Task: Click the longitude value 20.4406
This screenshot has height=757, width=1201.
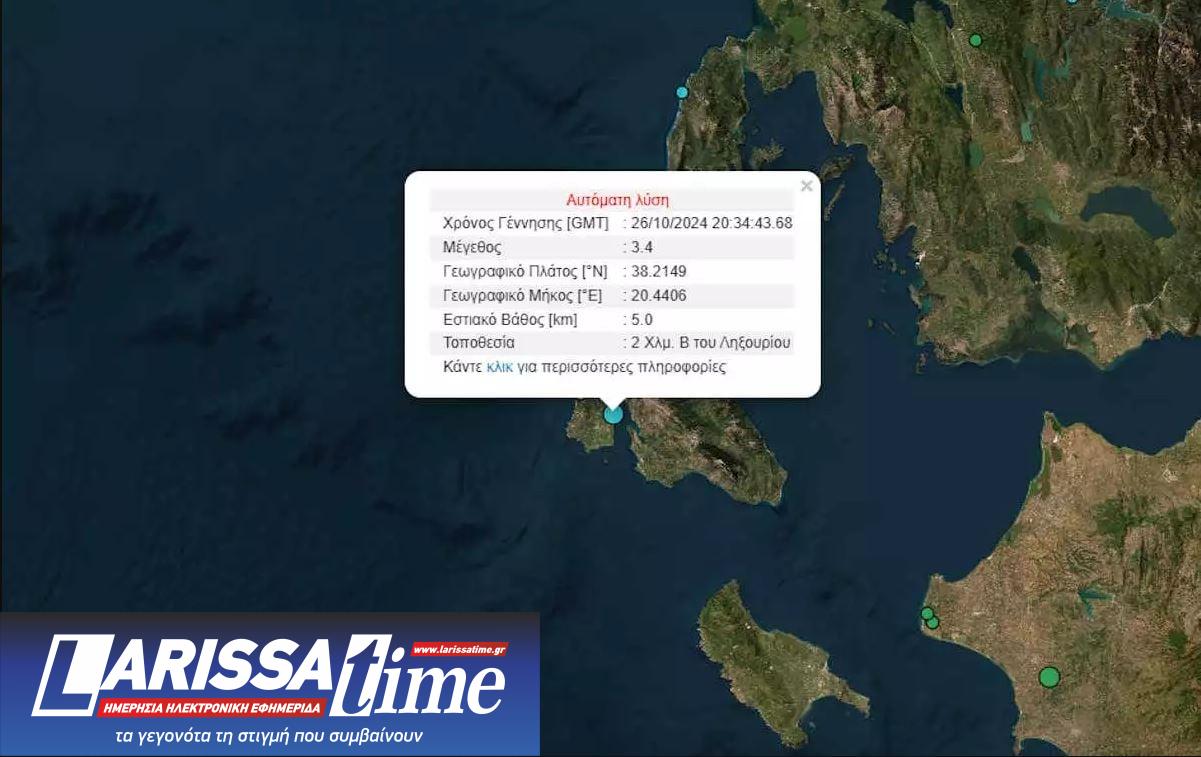Action: [x=658, y=295]
